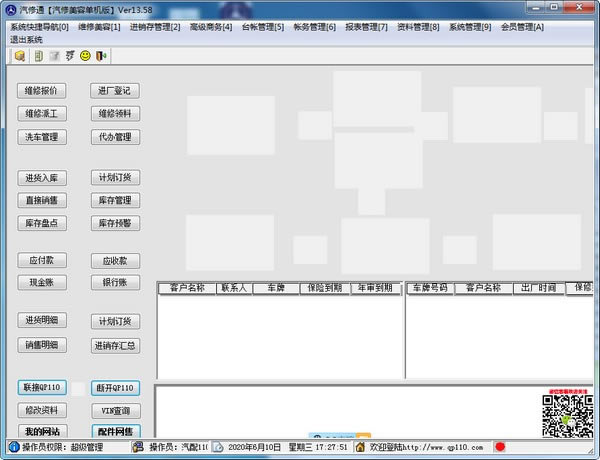Click 联系人 column header
The width and height of the screenshot is (600, 460).
(234, 288)
